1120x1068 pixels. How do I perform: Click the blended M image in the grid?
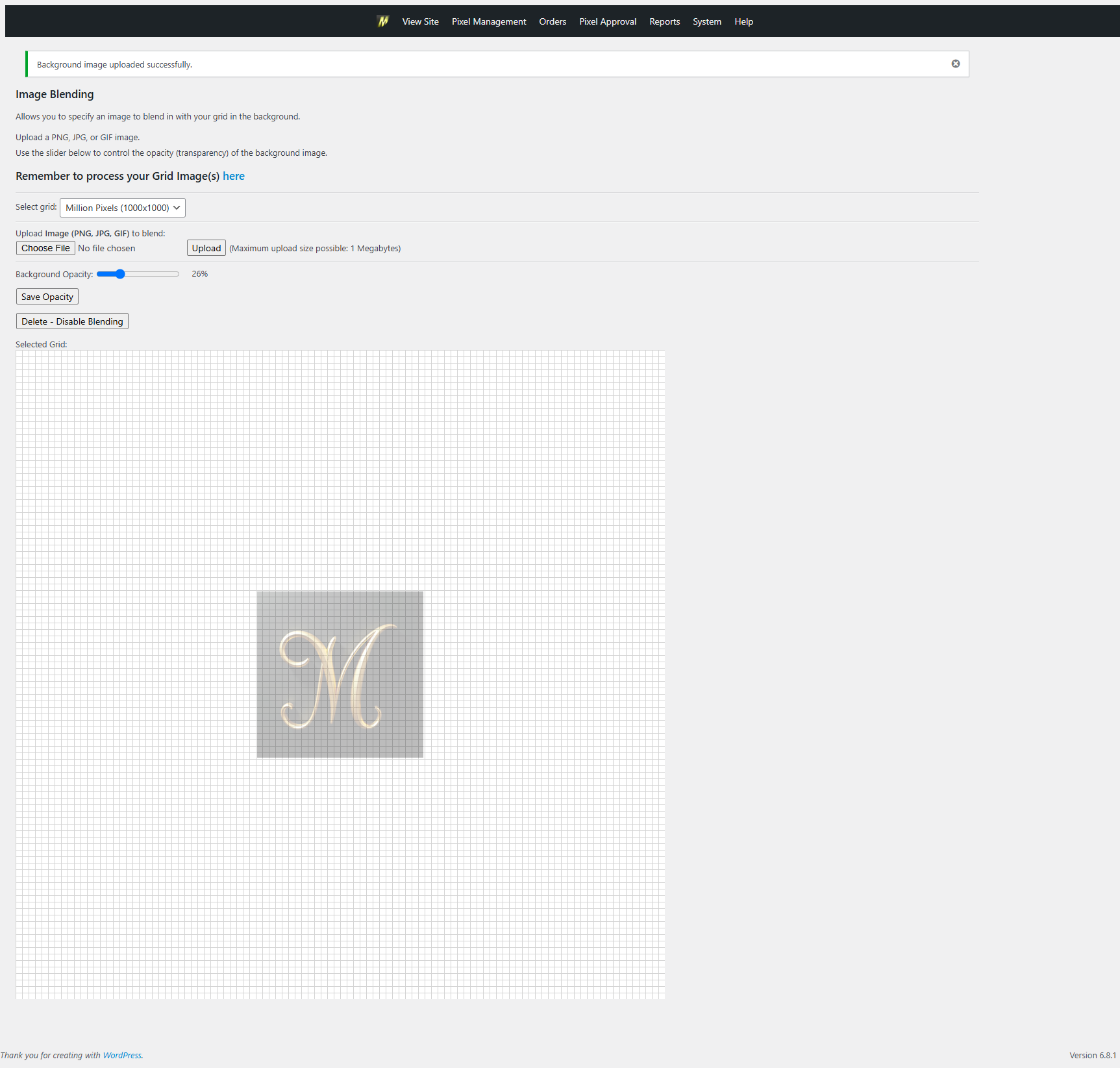coord(339,675)
